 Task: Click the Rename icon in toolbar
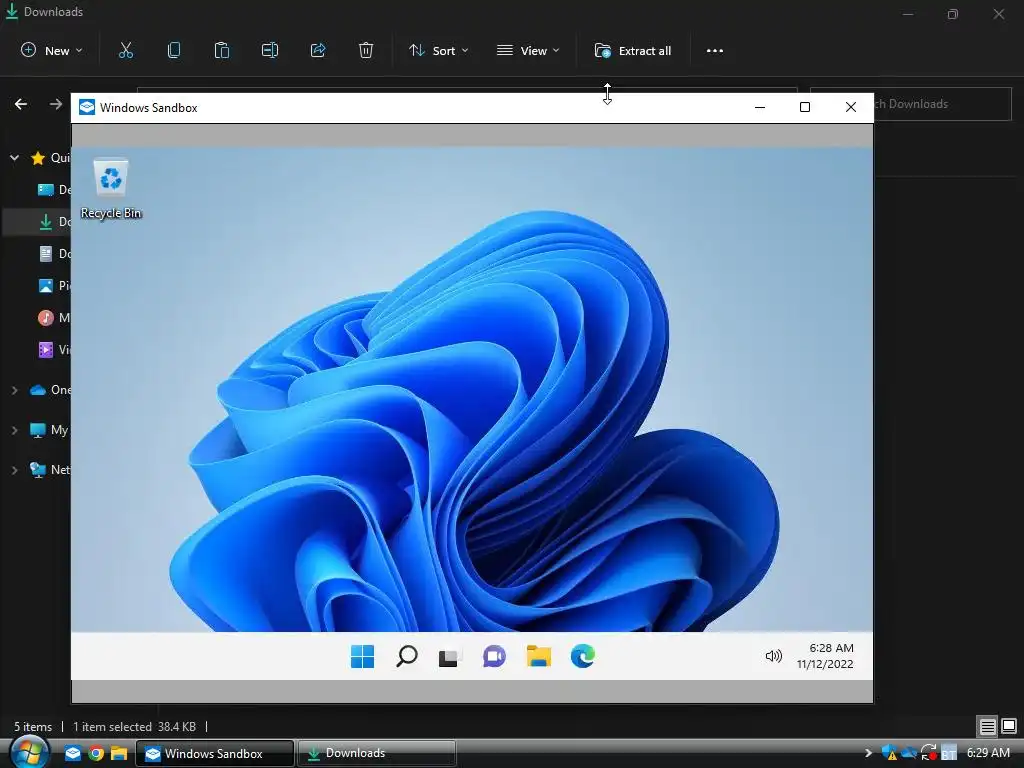(270, 50)
